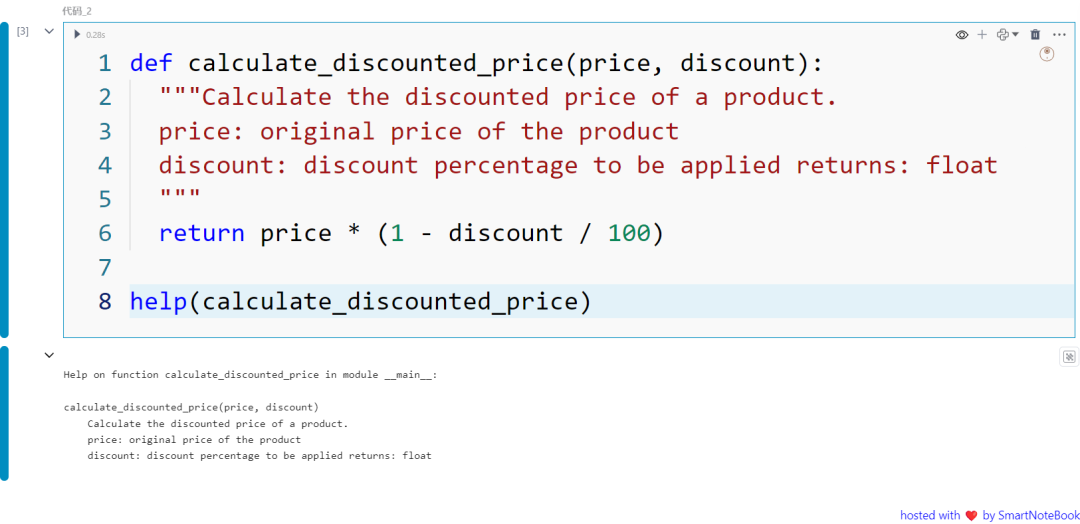Click the heart icon in footer

point(971,516)
